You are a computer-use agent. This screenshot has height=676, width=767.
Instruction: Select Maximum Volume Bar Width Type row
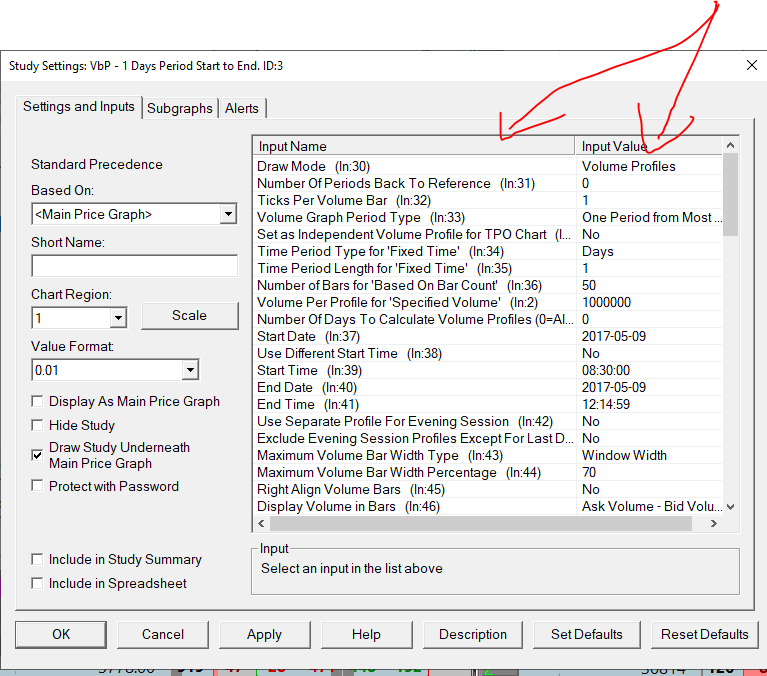click(x=488, y=455)
